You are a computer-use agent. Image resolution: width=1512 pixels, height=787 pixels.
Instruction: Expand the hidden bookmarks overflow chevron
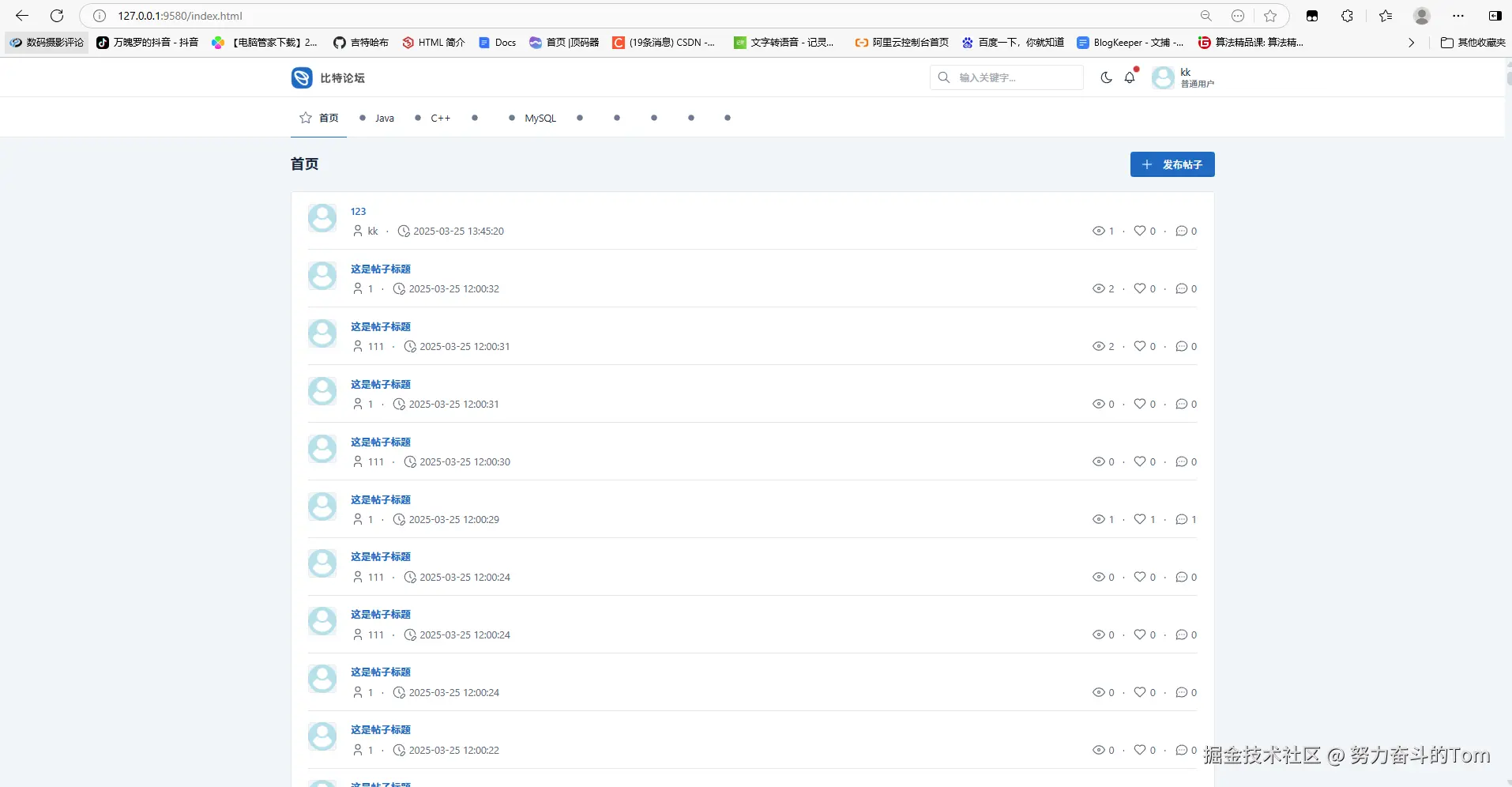point(1412,43)
